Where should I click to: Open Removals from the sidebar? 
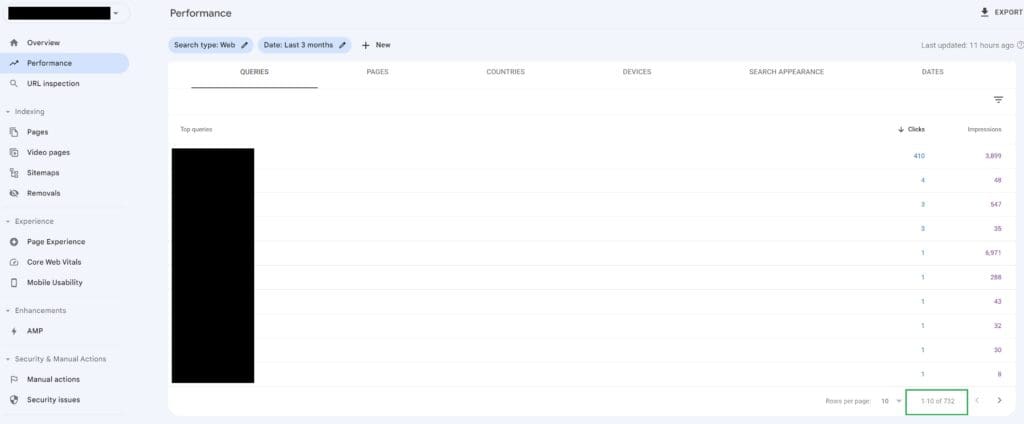(43, 193)
